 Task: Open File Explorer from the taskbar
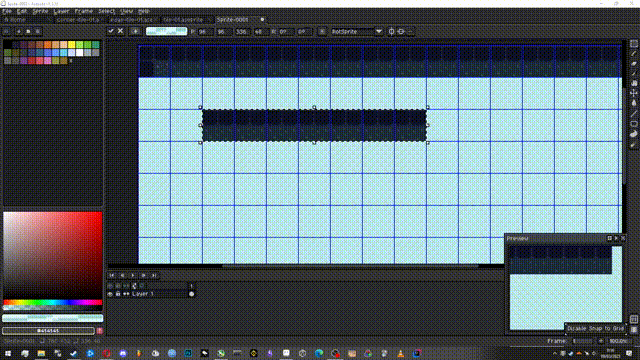coord(41,353)
